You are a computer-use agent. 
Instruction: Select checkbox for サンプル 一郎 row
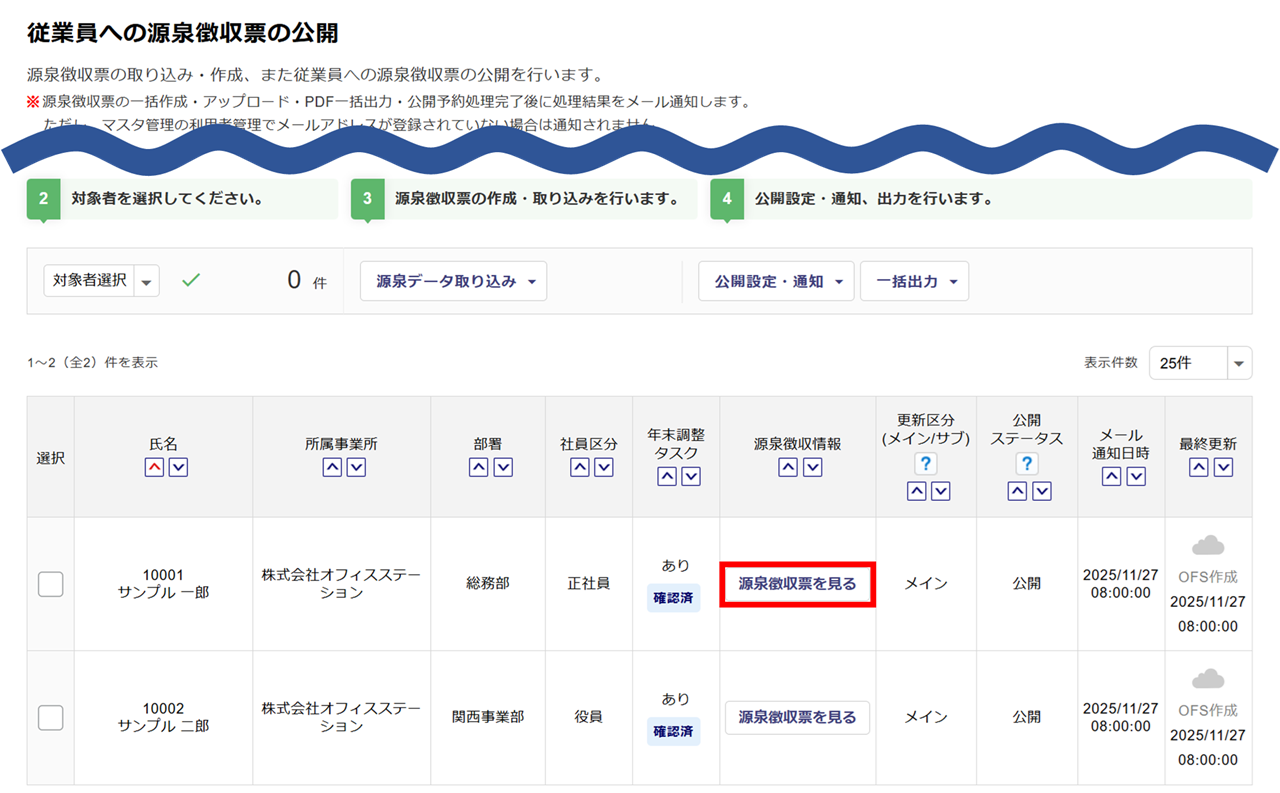pos(50,584)
